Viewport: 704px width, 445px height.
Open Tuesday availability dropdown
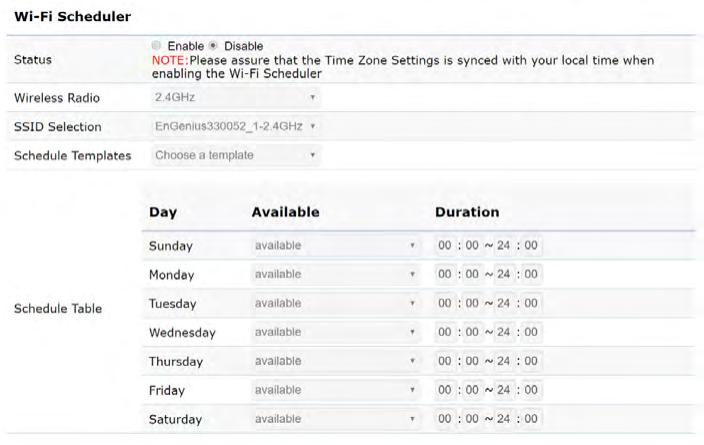pyautogui.click(x=335, y=303)
